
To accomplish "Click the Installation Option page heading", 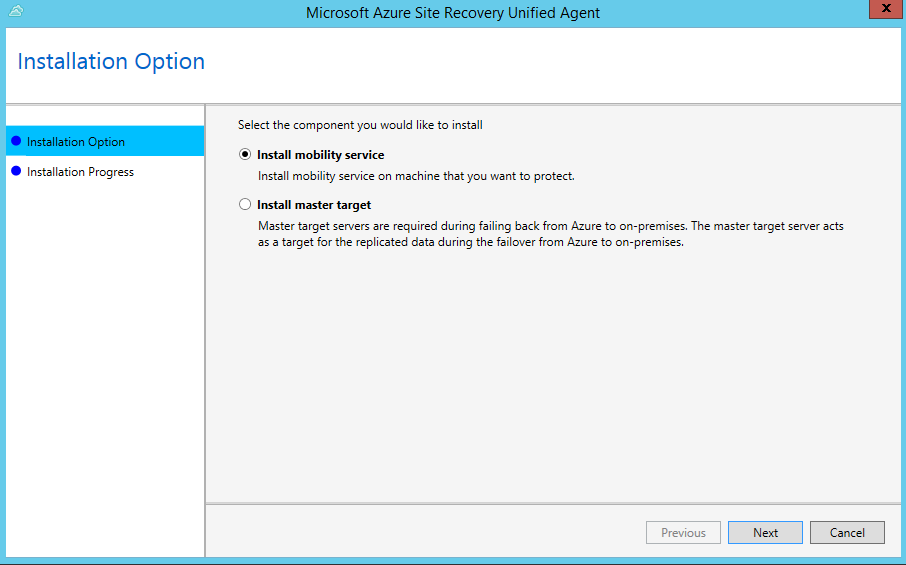I will [111, 61].
